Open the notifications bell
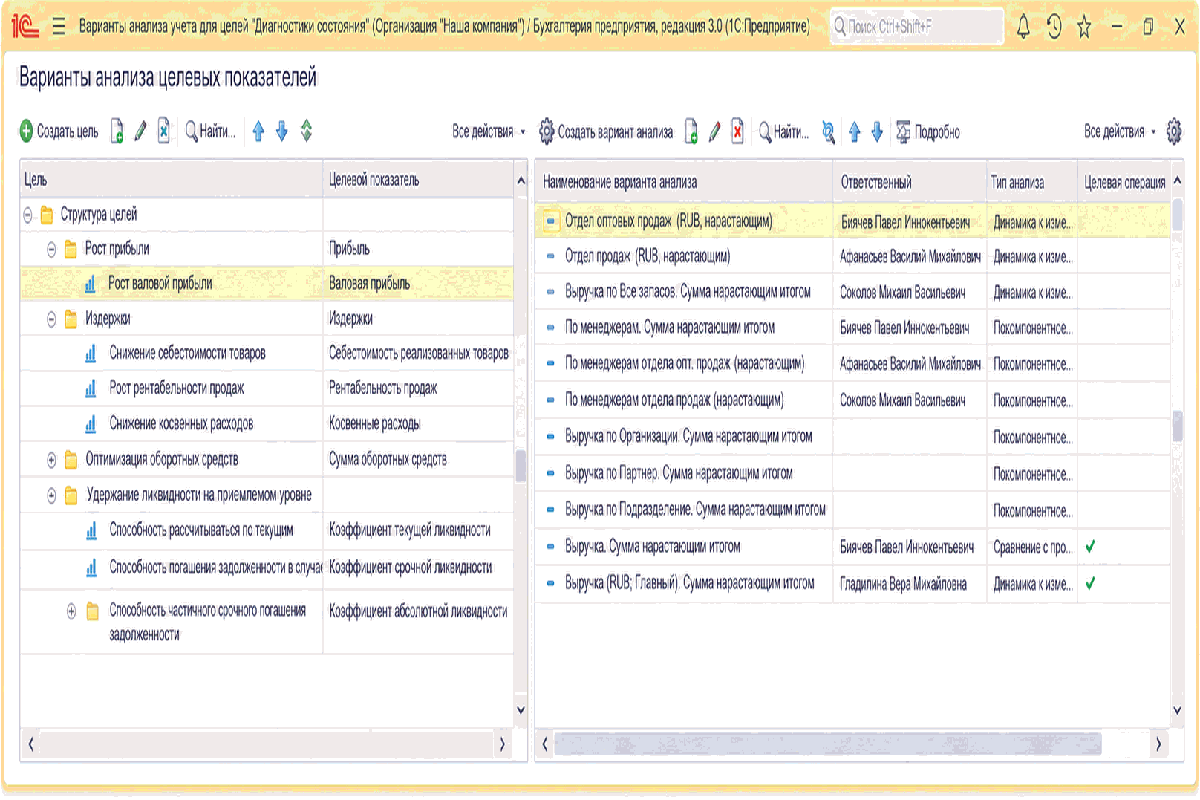 (1023, 28)
